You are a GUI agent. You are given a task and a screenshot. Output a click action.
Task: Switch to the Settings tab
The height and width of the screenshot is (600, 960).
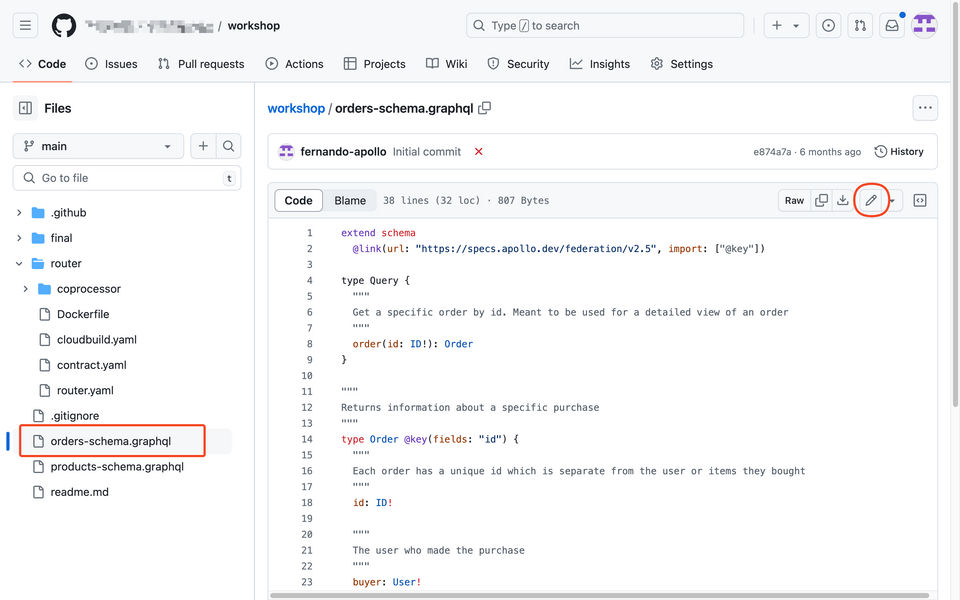tap(681, 64)
